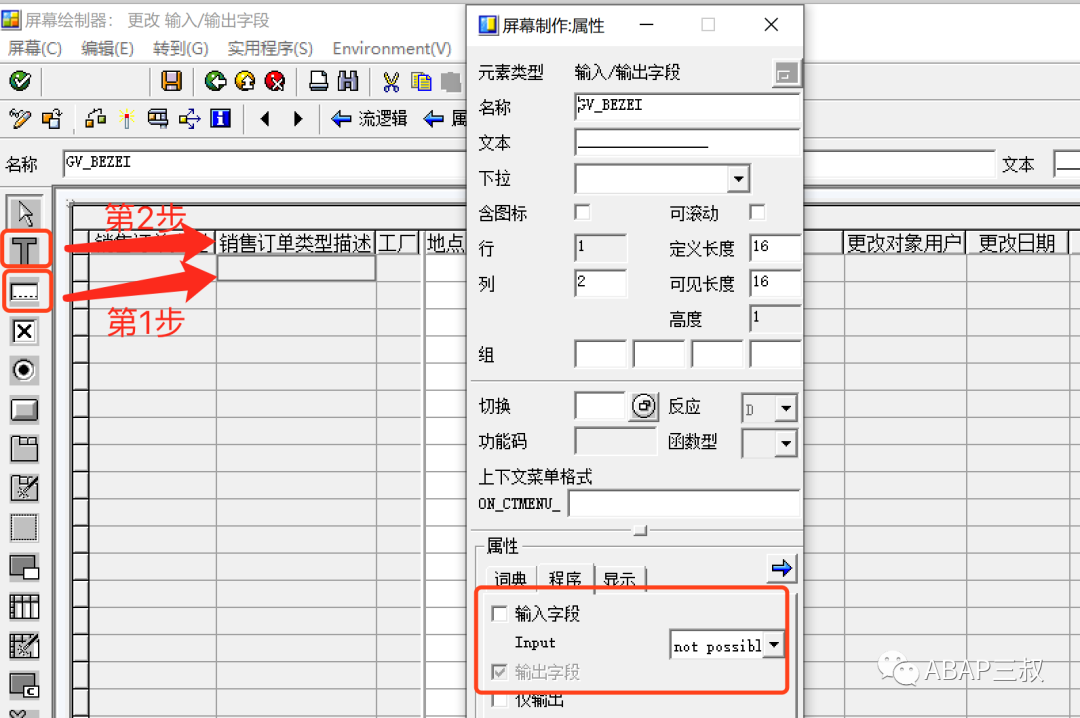Click the 定义长度 input field
Screen dimensions: 1080x718
click(x=775, y=248)
